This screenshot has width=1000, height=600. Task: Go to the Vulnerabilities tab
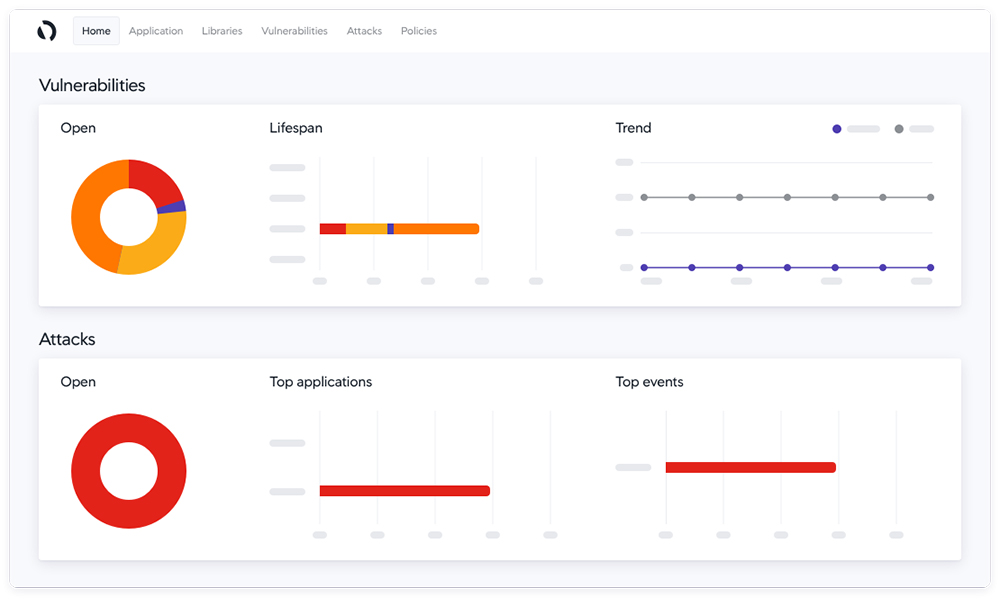coord(294,31)
